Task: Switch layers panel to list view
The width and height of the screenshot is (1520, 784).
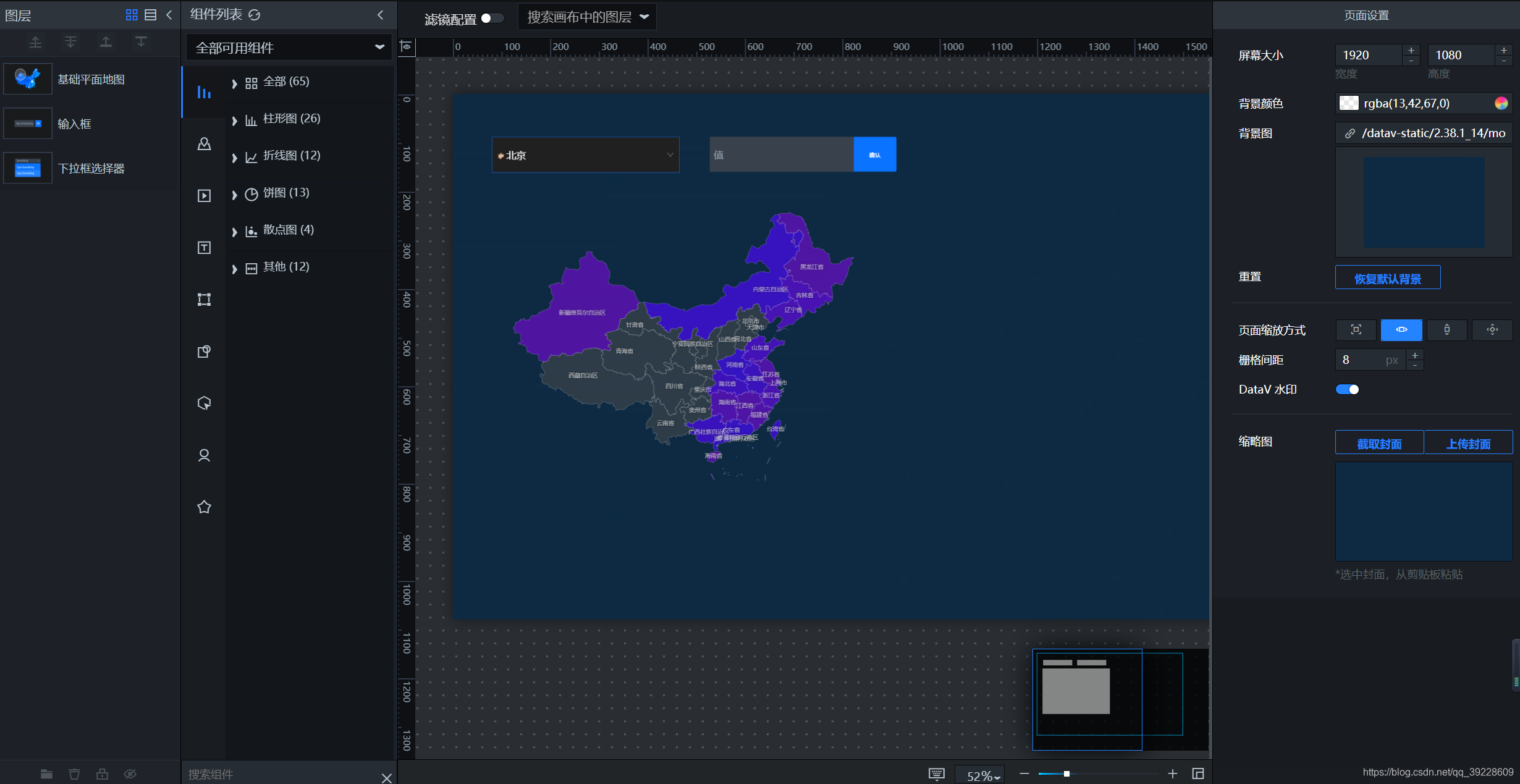Action: coord(150,15)
